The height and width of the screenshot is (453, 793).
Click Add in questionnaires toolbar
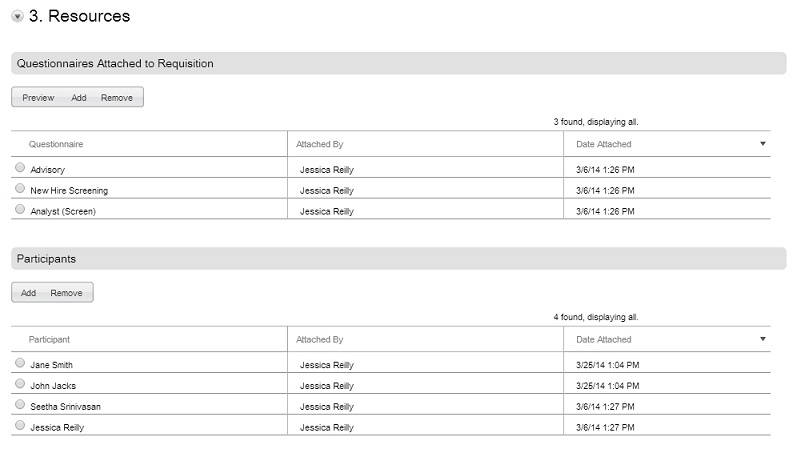(x=78, y=98)
